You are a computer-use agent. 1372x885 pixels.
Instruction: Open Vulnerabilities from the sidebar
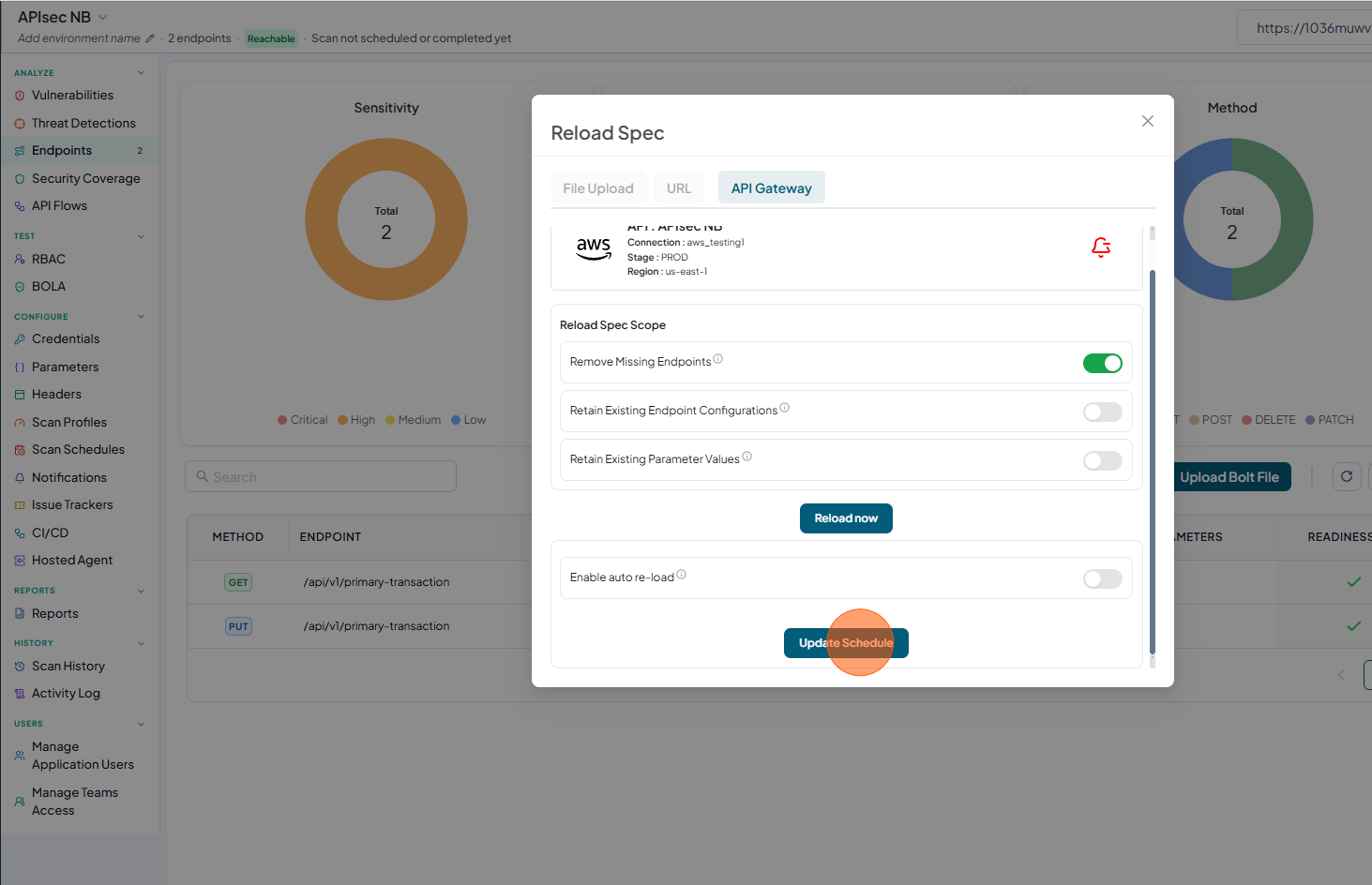[72, 96]
